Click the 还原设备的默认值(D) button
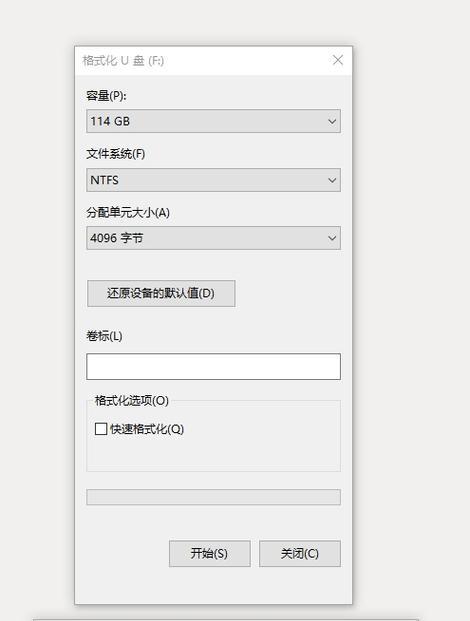Viewport: 470px width, 621px height. pyautogui.click(x=161, y=293)
